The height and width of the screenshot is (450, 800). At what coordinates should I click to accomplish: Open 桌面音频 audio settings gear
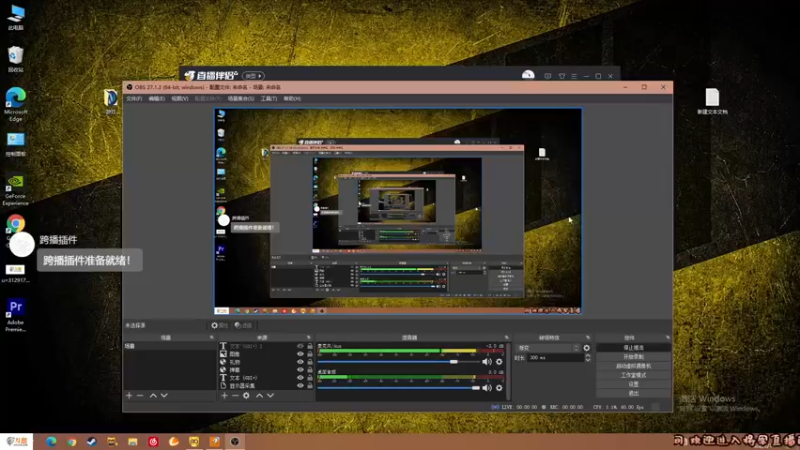(499, 388)
